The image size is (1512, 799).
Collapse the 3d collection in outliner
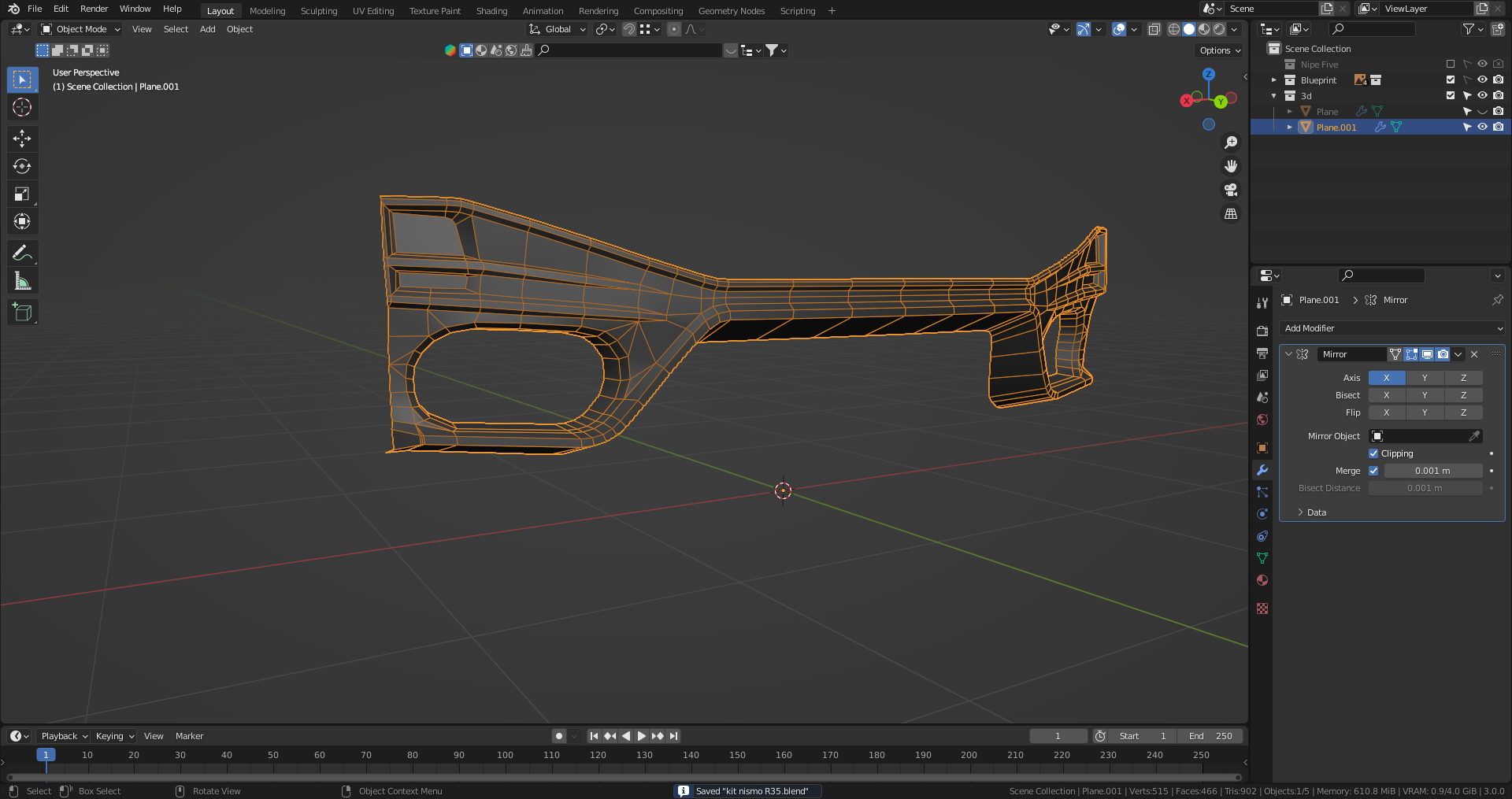coord(1274,95)
